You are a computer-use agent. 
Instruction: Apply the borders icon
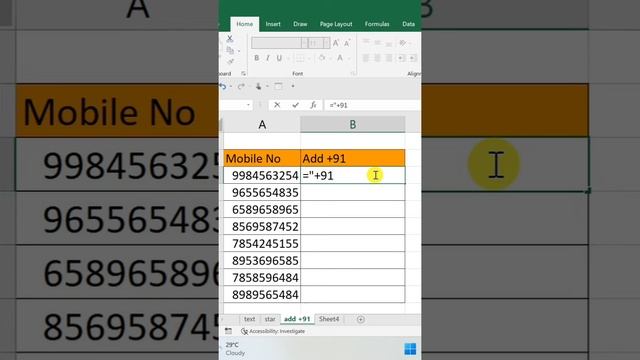pyautogui.click(x=300, y=58)
